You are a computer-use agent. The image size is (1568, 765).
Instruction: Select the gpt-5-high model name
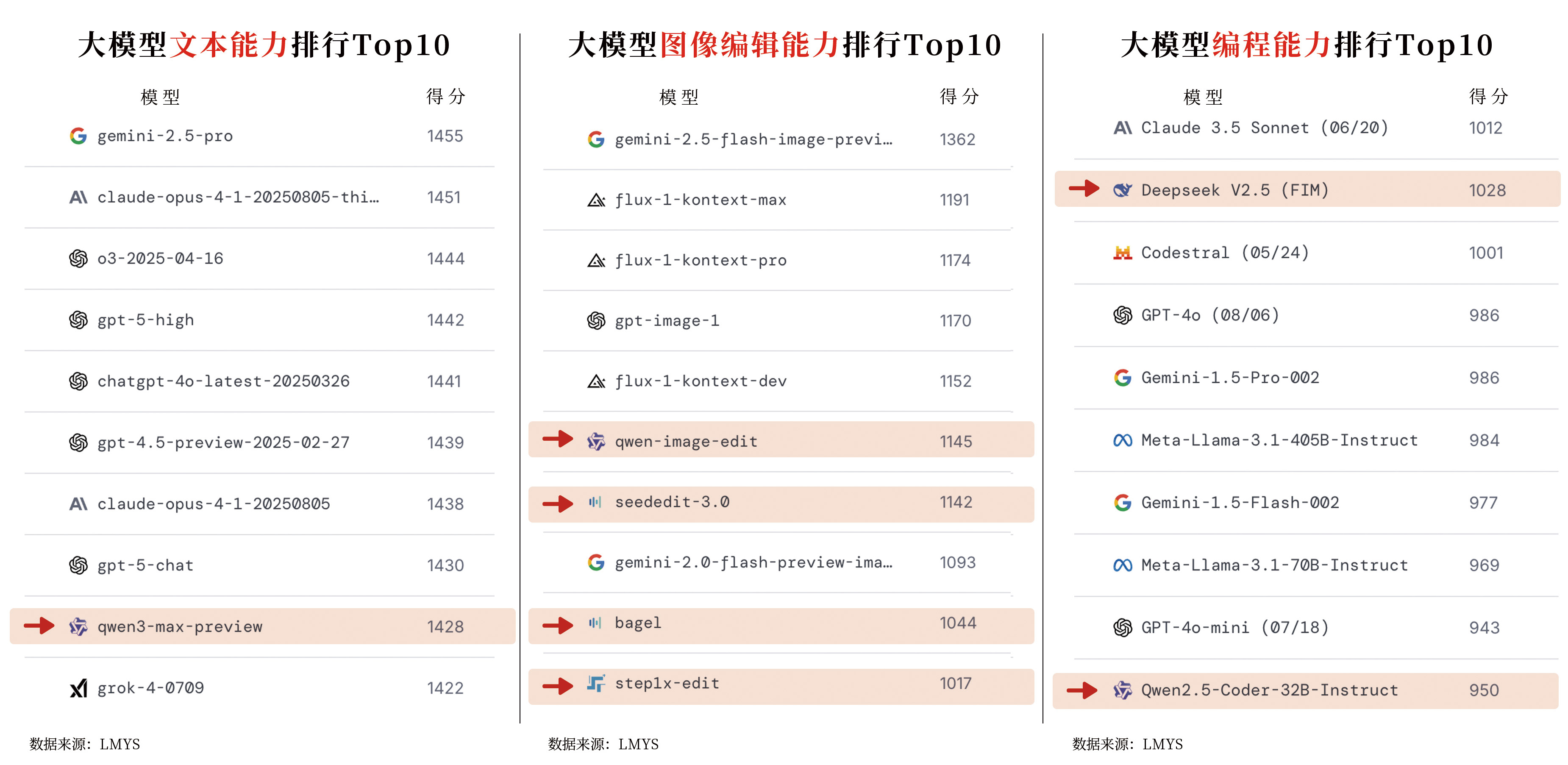click(x=145, y=320)
